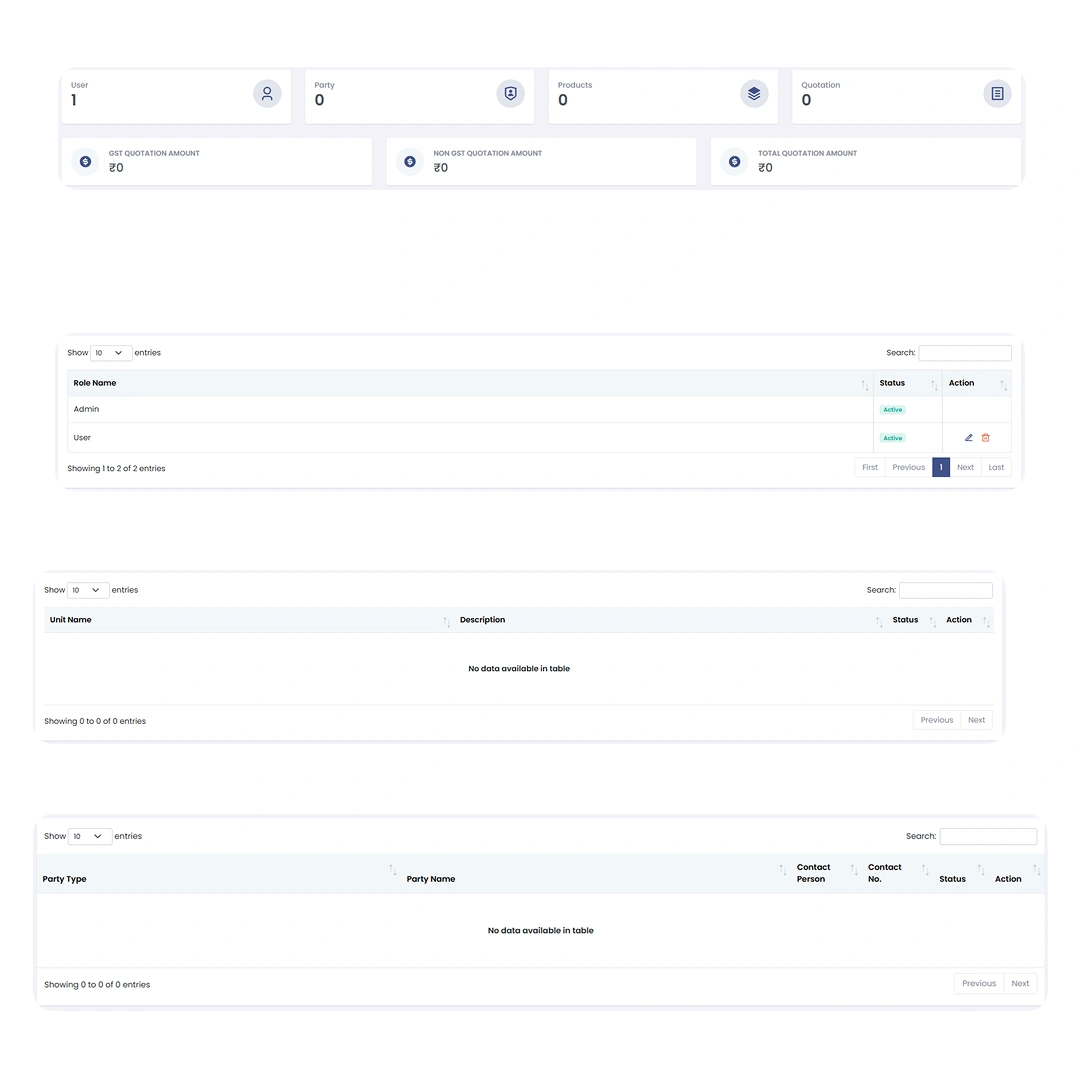Open party table entries-per-page dropdown
1080x1080 pixels.
(90, 836)
